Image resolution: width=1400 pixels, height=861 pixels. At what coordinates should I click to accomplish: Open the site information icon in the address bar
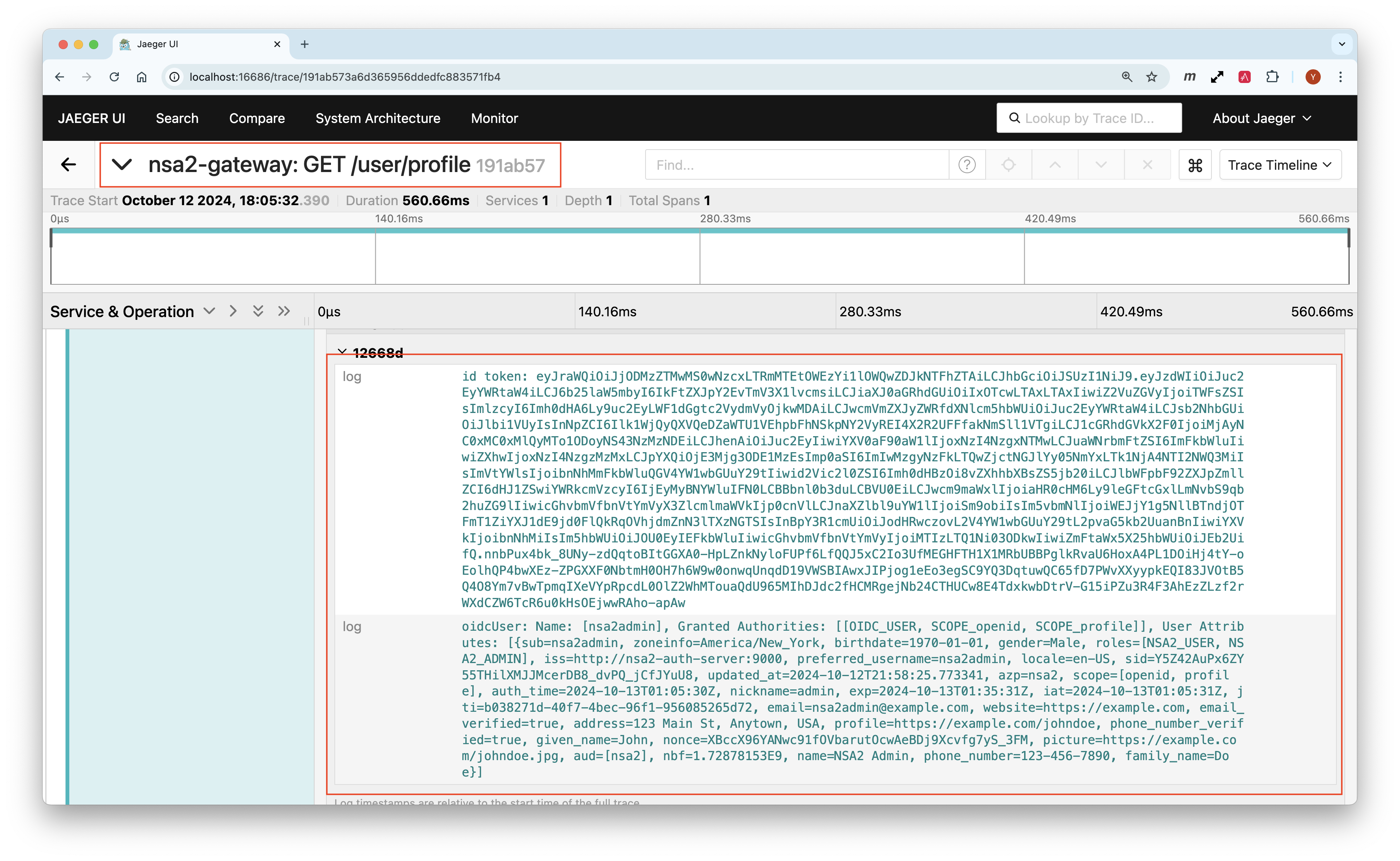click(175, 77)
